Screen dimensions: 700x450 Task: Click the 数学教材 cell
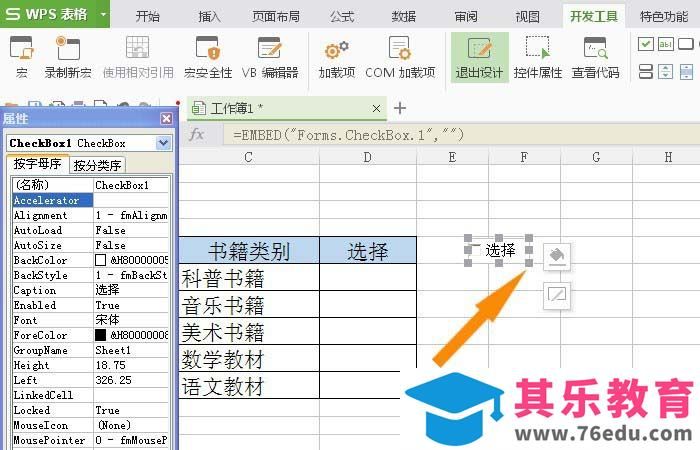[249, 358]
